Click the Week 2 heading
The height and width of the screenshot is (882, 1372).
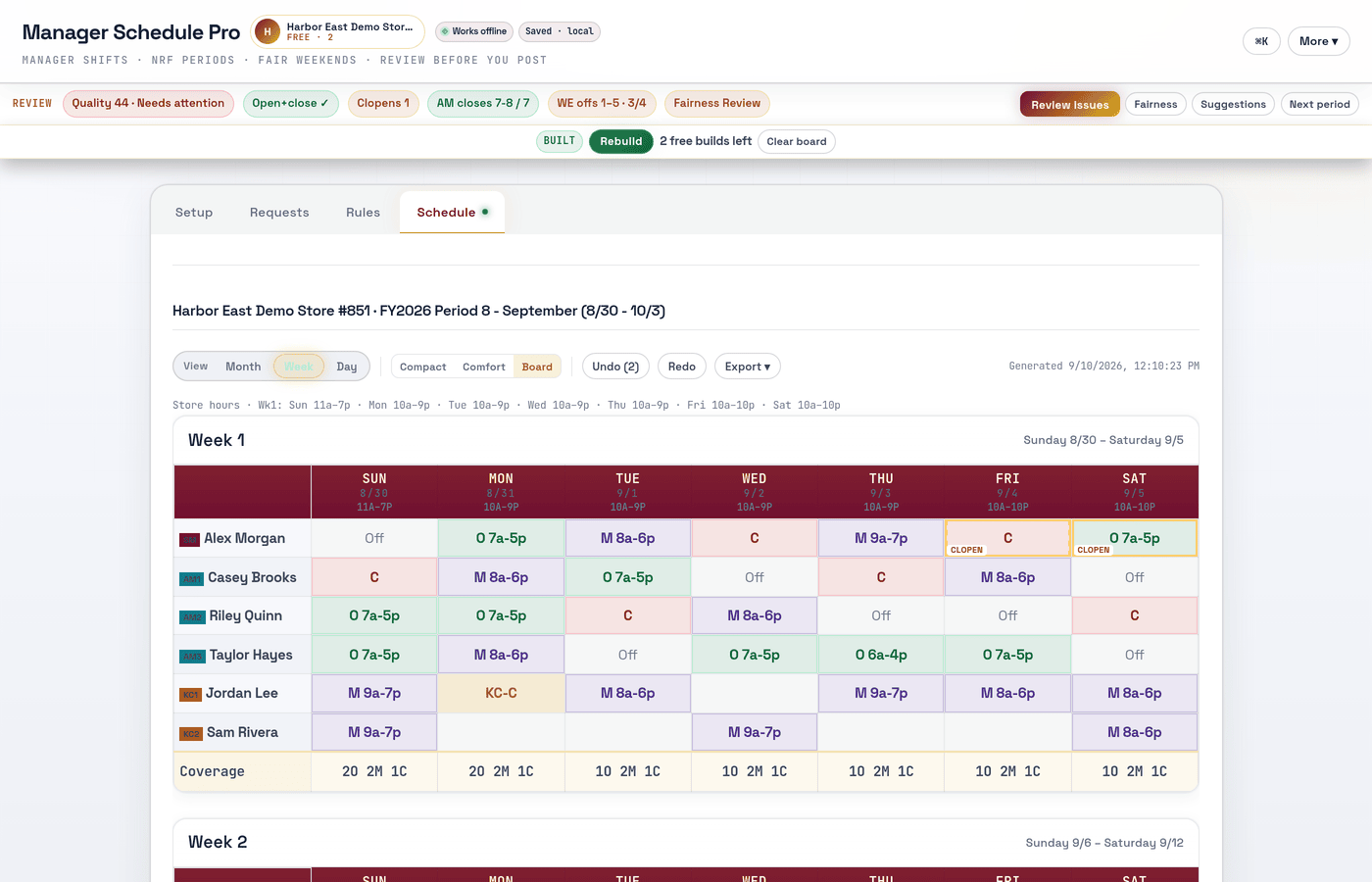click(x=218, y=842)
